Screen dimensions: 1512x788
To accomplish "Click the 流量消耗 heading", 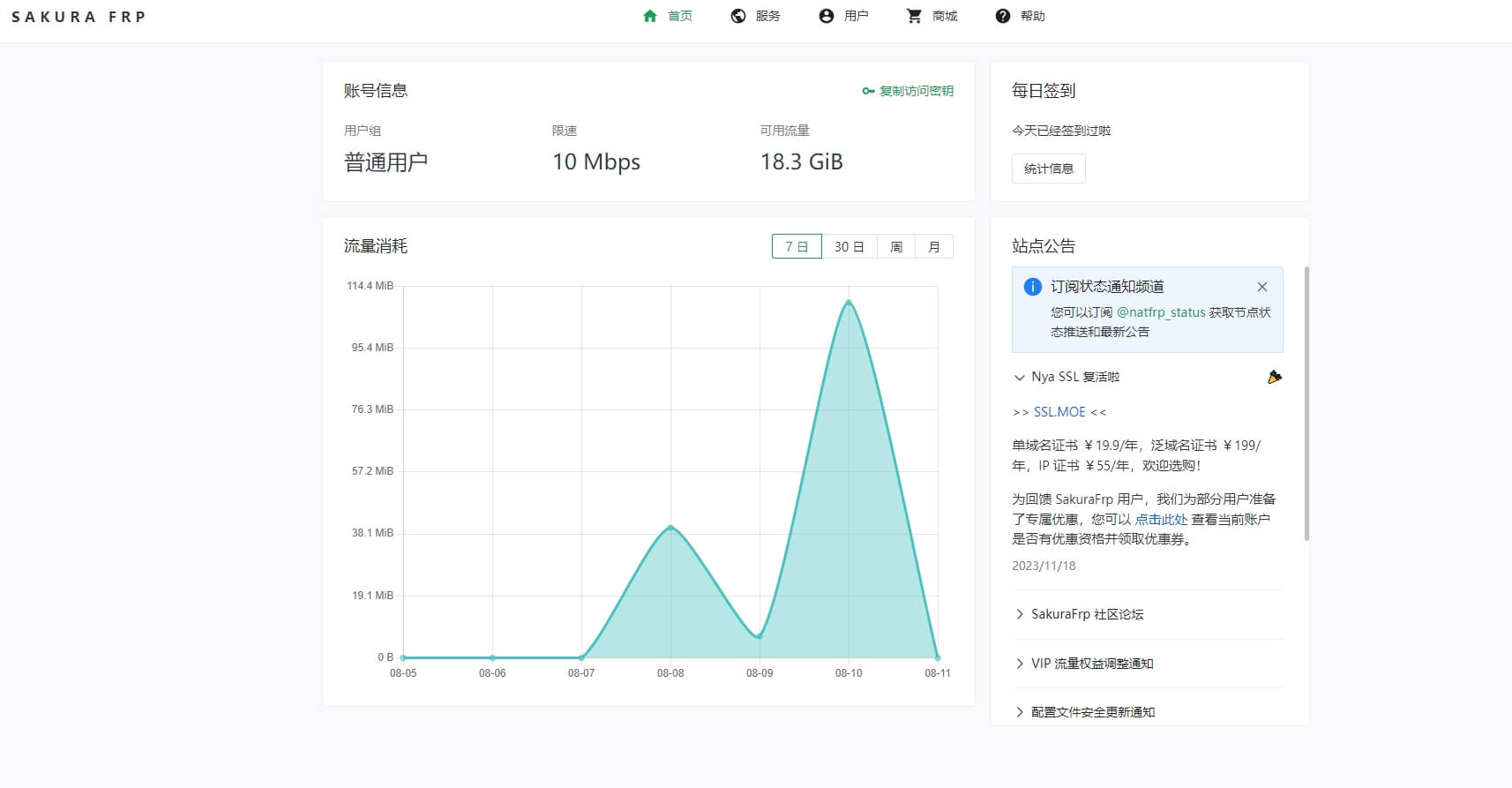I will click(376, 246).
